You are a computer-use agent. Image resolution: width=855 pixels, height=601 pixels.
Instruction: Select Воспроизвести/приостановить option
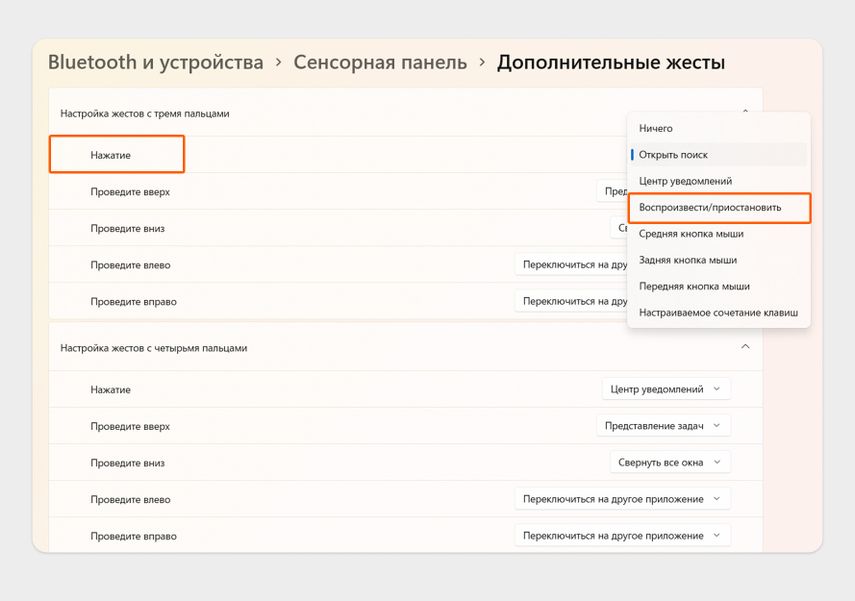[x=719, y=207]
